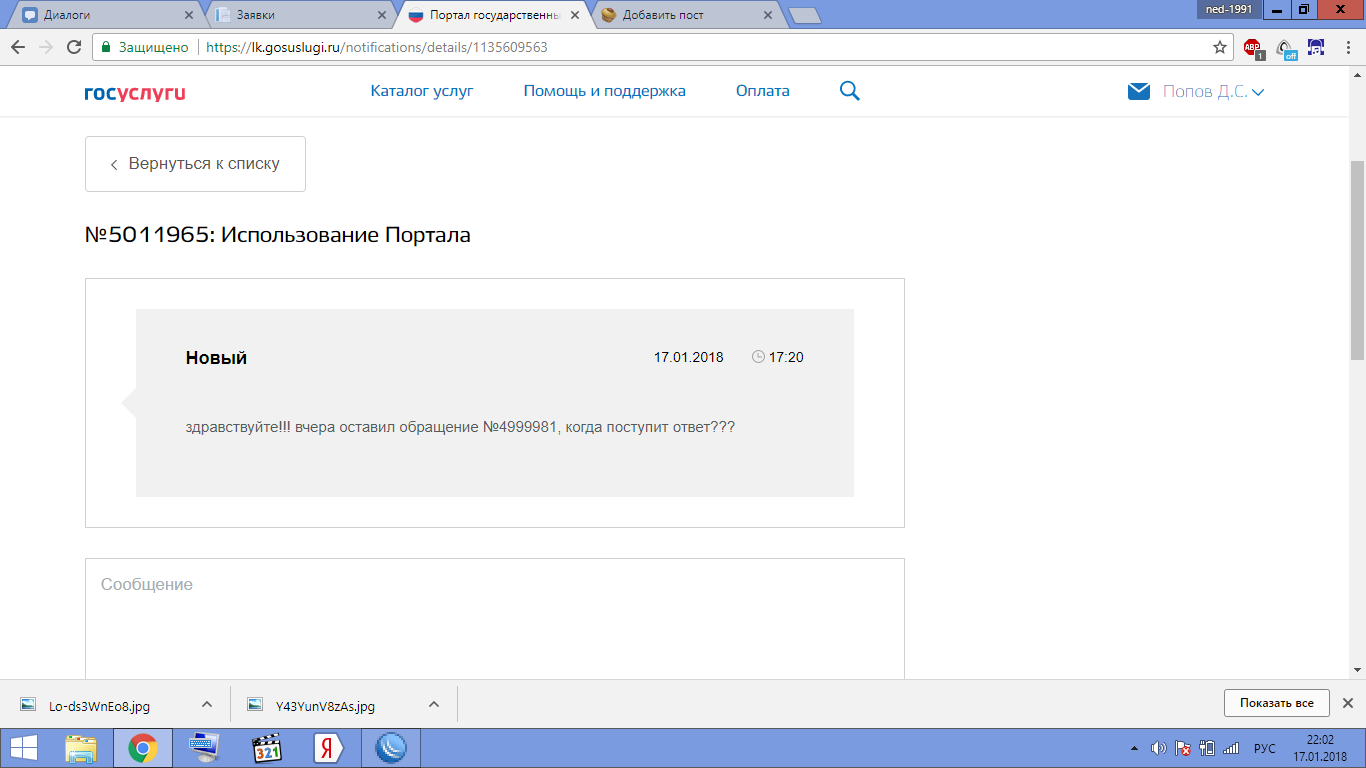Open the notifications envelope icon
Viewport: 1366px width, 768px height.
pyautogui.click(x=1139, y=91)
